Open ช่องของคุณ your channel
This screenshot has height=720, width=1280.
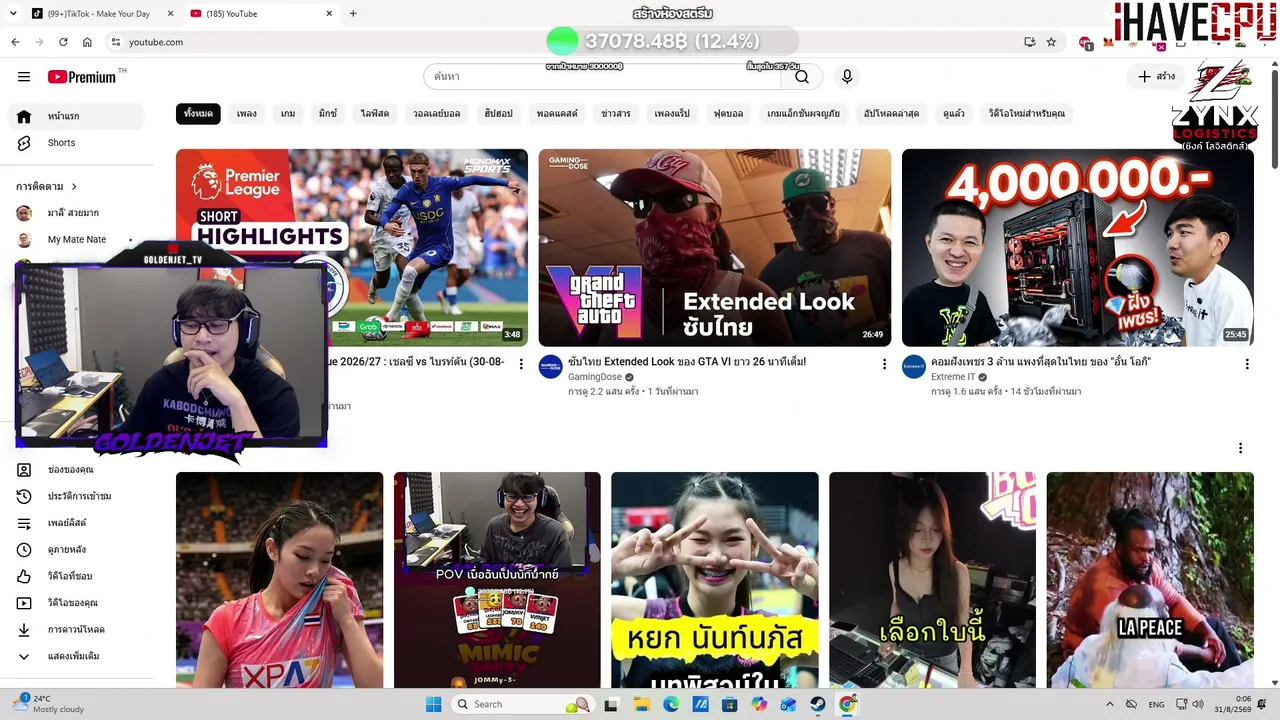[x=78, y=470]
